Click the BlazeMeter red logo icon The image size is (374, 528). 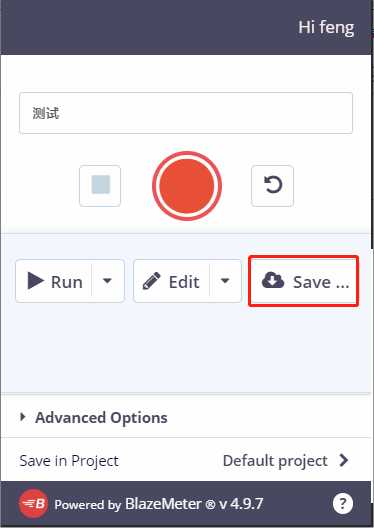[33, 504]
